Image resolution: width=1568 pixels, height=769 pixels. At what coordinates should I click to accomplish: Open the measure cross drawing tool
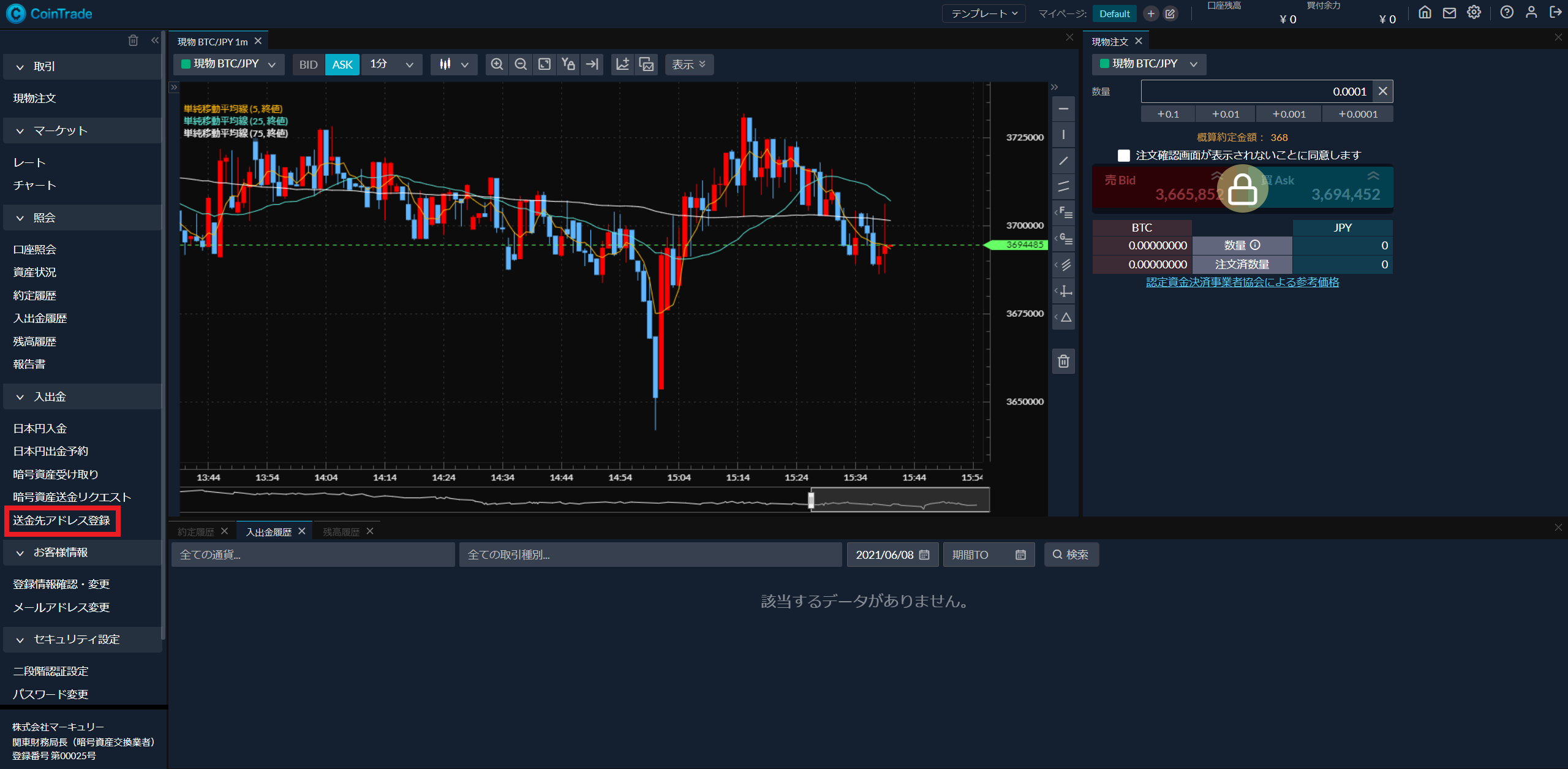[x=1063, y=292]
